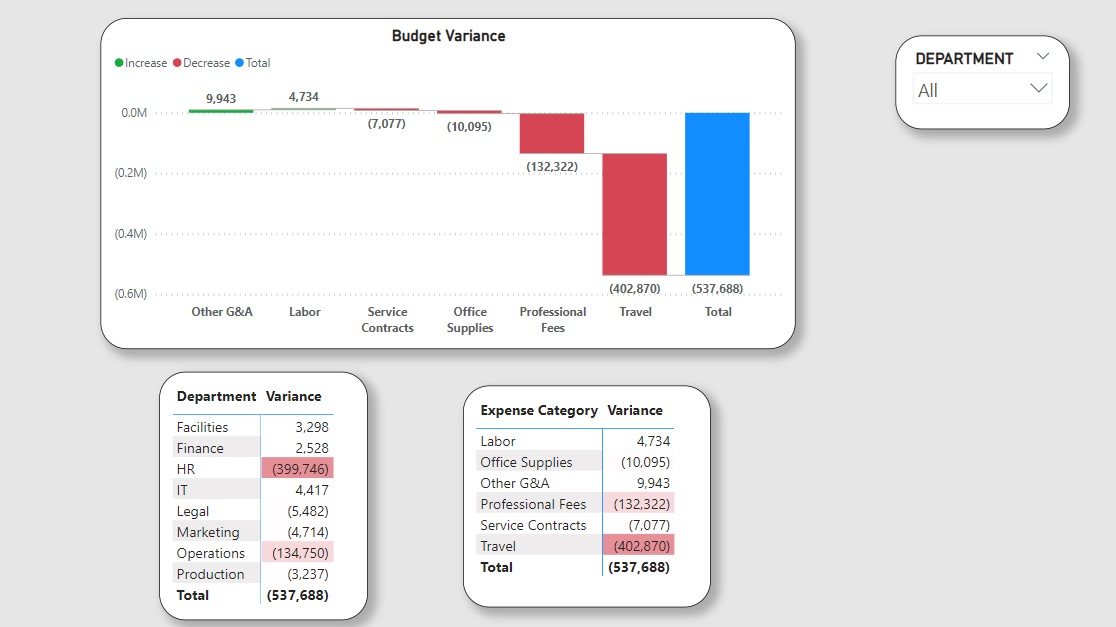Click the blue Total legend marker
Viewport: 1116px width, 627px height.
(240, 63)
